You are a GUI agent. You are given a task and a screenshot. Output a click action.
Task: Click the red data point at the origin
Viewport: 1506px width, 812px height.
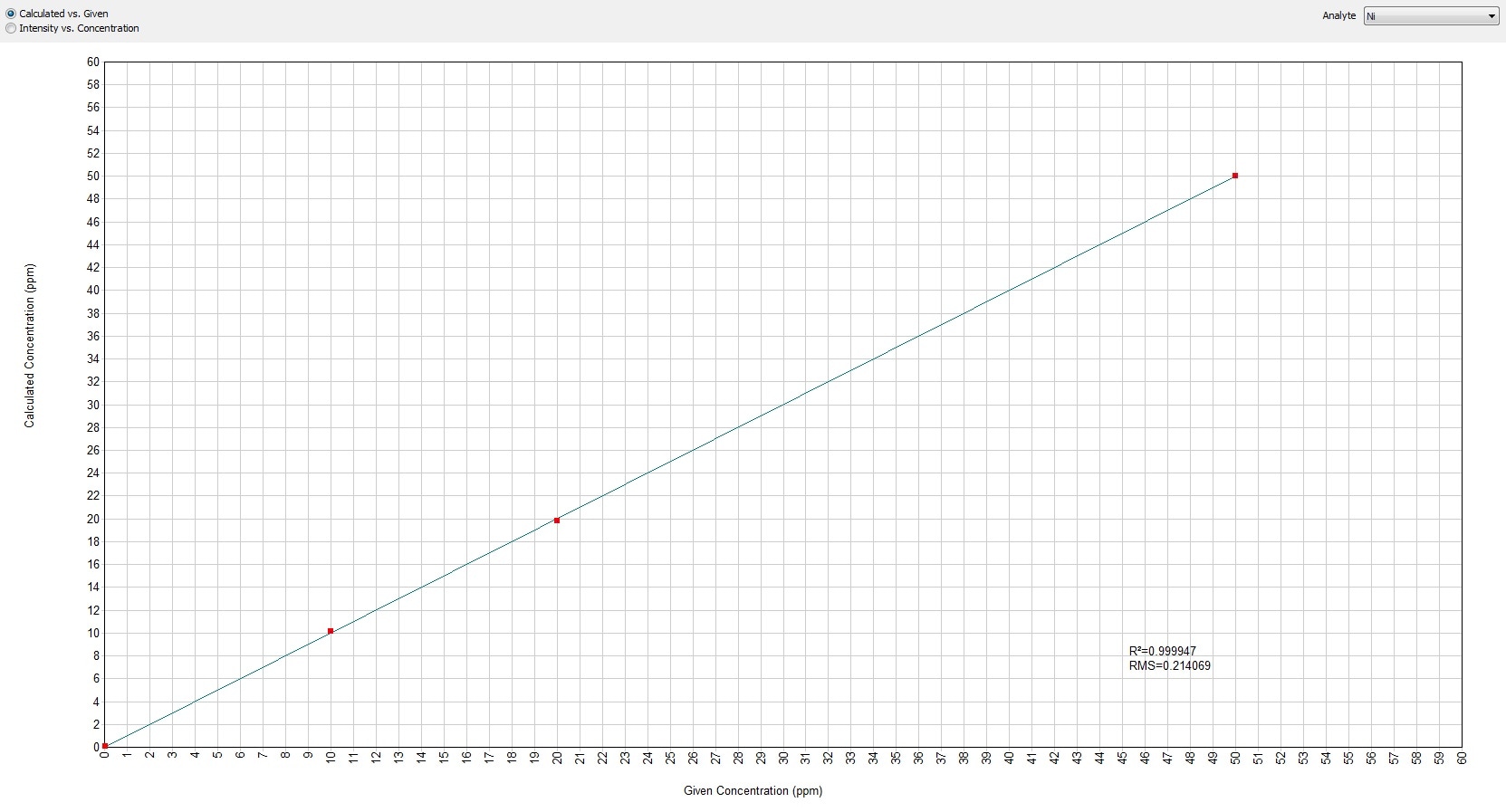[105, 746]
